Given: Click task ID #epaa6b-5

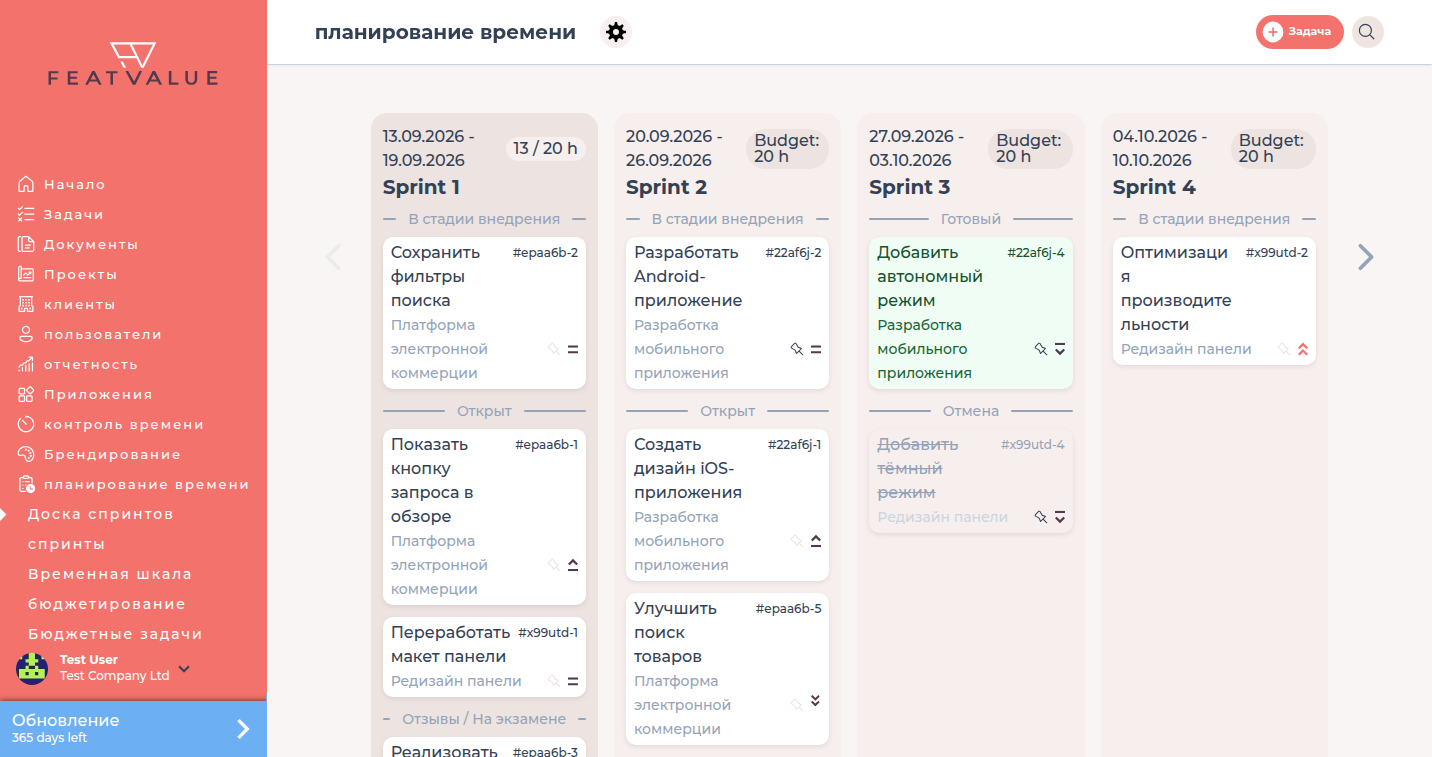Looking at the screenshot, I should 788,609.
